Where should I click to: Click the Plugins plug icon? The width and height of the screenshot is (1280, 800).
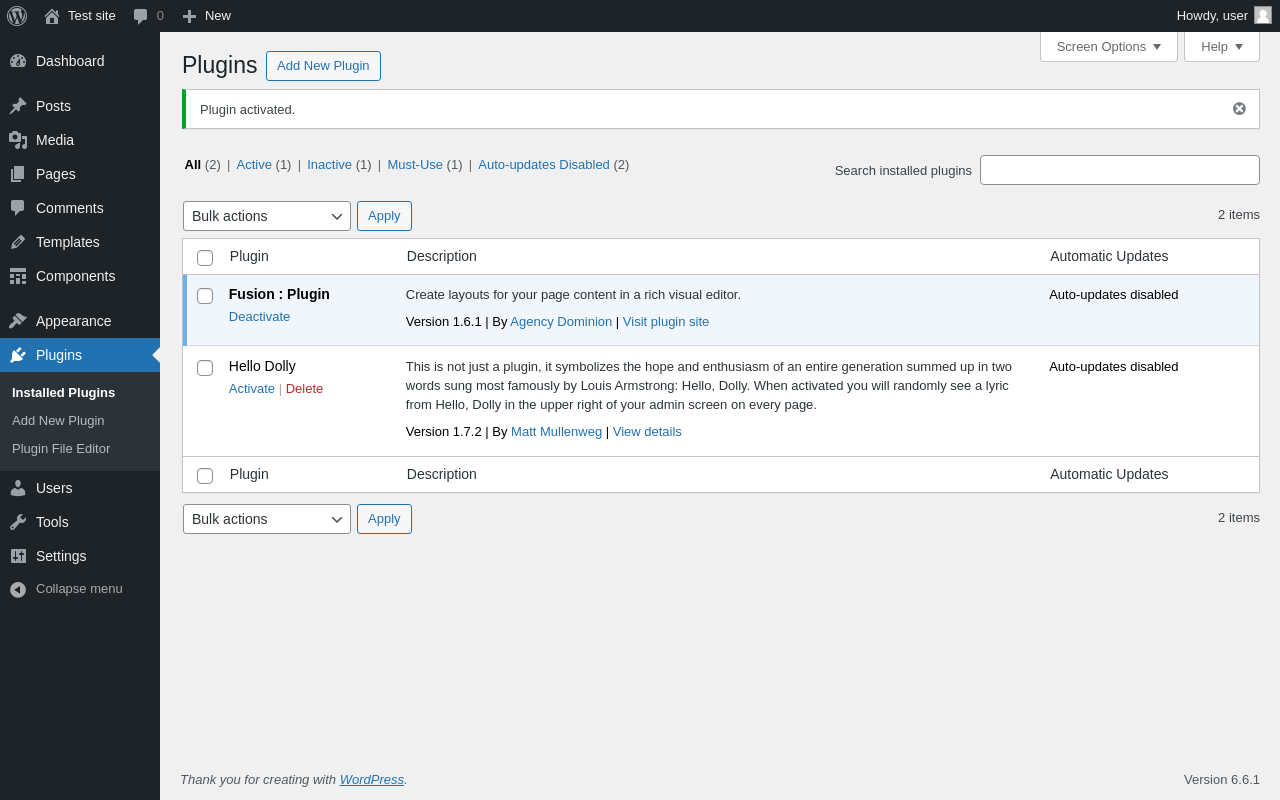(18, 355)
